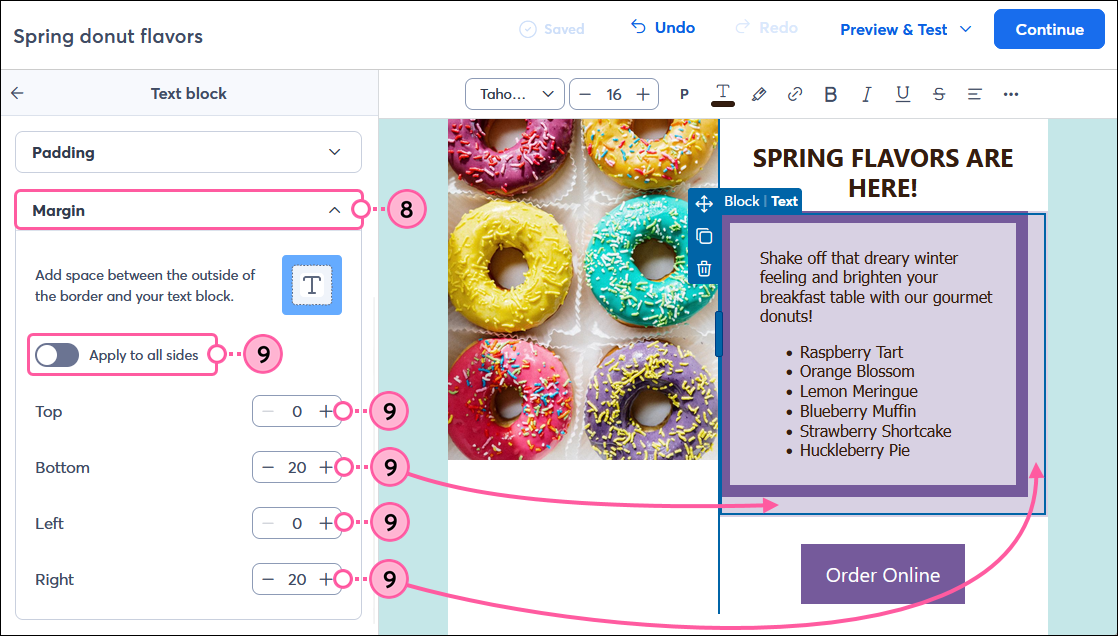Click the Spring donut flavors campaign title
This screenshot has width=1118, height=636.
(x=108, y=36)
